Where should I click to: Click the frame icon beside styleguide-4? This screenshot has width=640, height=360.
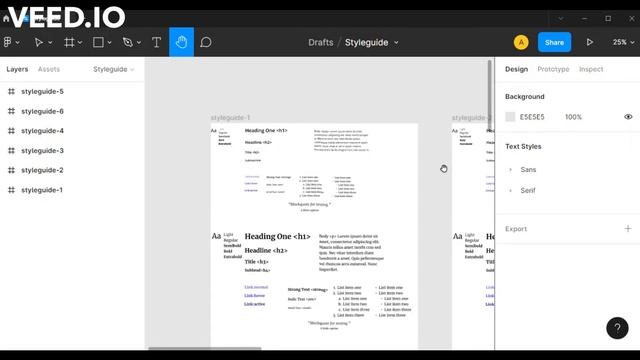11,131
